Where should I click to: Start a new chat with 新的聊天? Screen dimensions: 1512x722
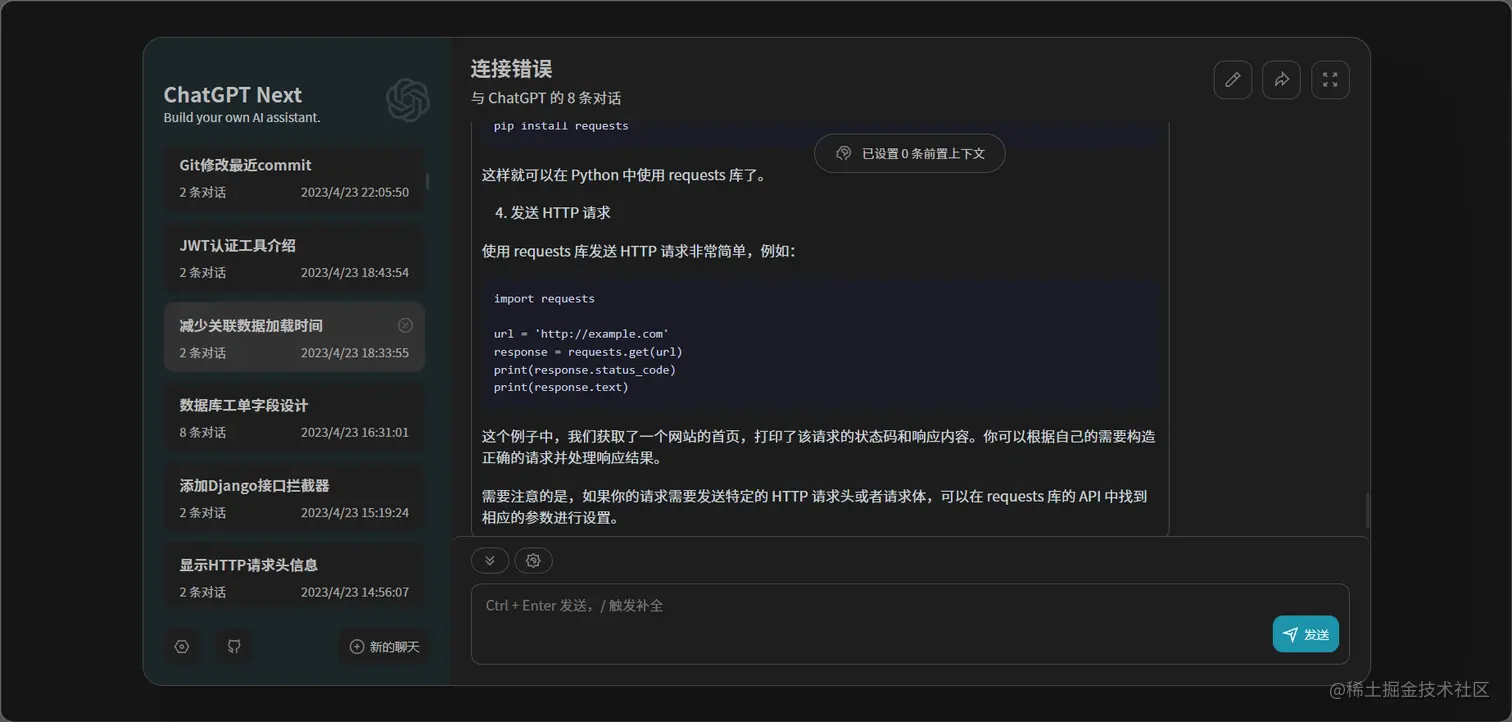click(384, 646)
